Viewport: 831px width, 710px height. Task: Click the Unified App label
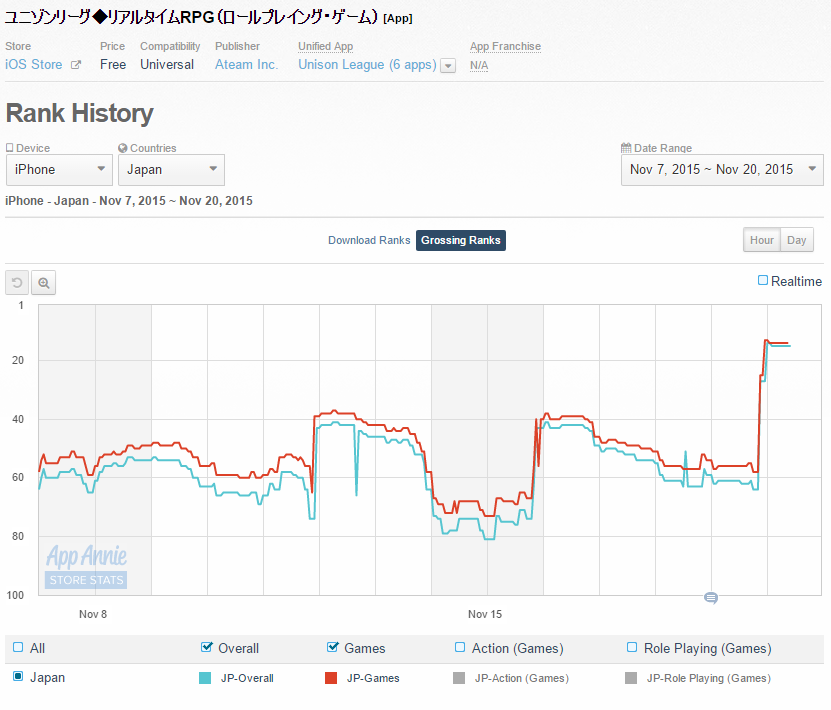(325, 46)
